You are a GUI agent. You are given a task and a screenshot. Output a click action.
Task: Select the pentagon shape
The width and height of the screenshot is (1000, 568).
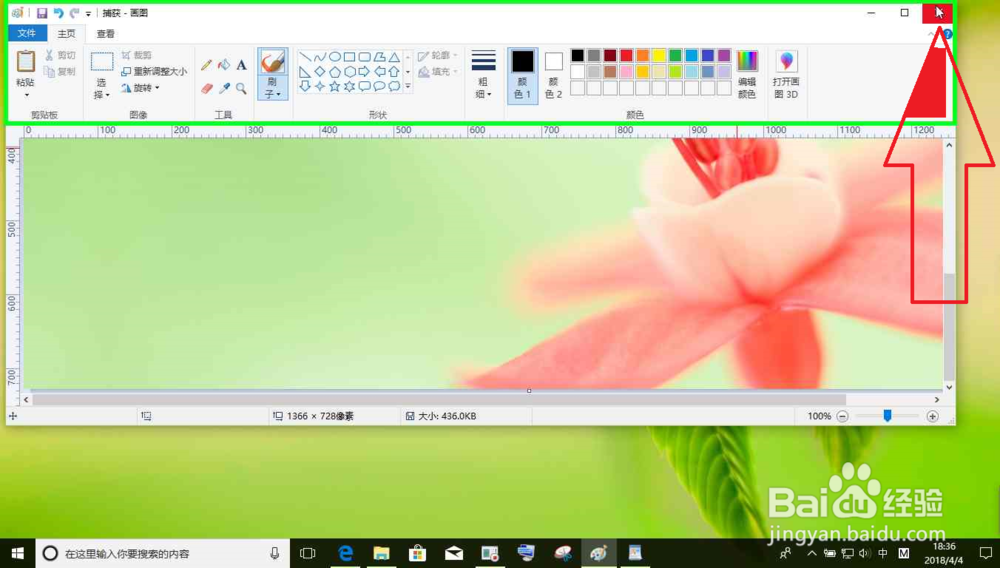(334, 71)
